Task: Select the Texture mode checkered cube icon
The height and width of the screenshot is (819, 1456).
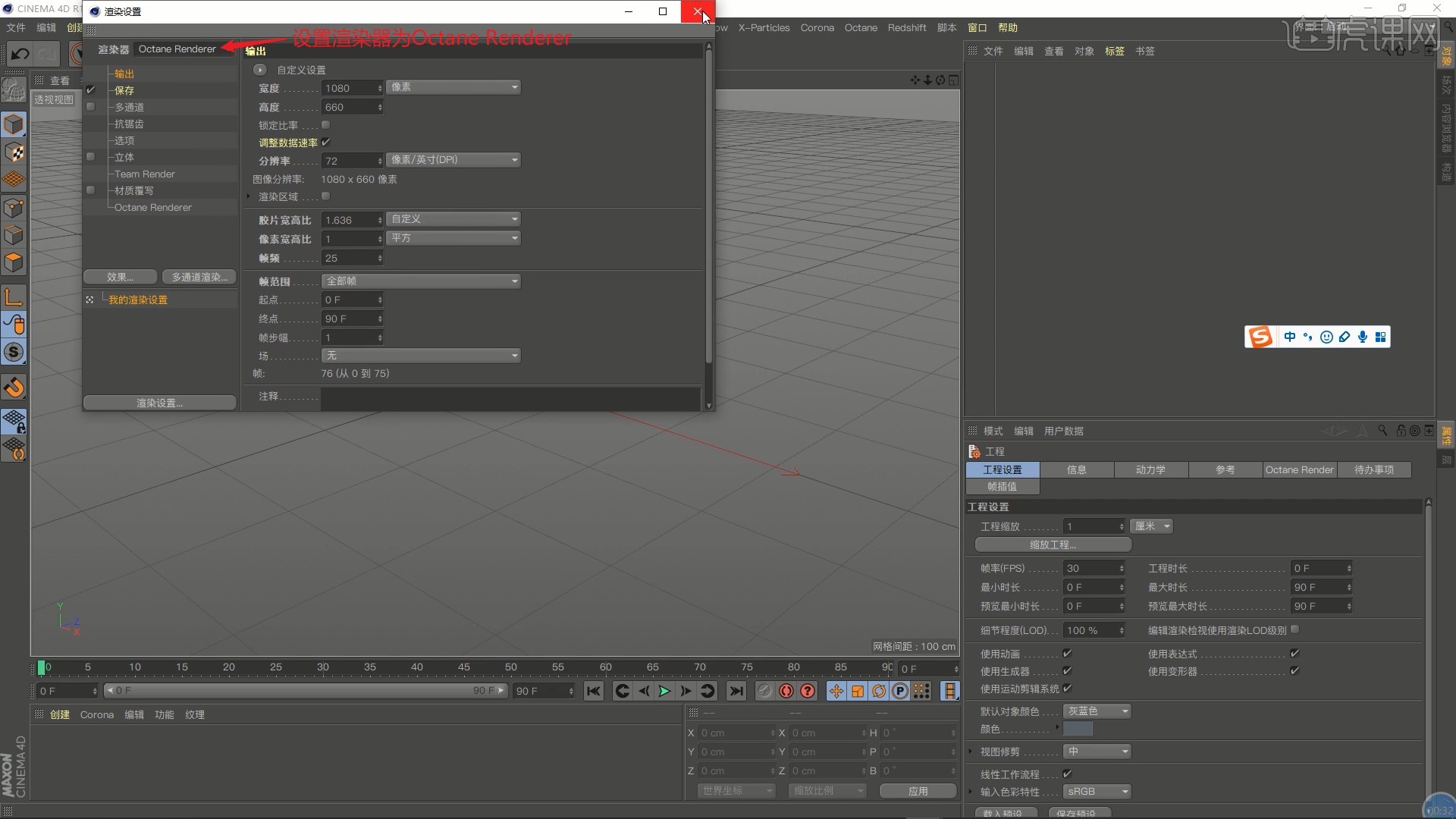Action: [x=14, y=152]
